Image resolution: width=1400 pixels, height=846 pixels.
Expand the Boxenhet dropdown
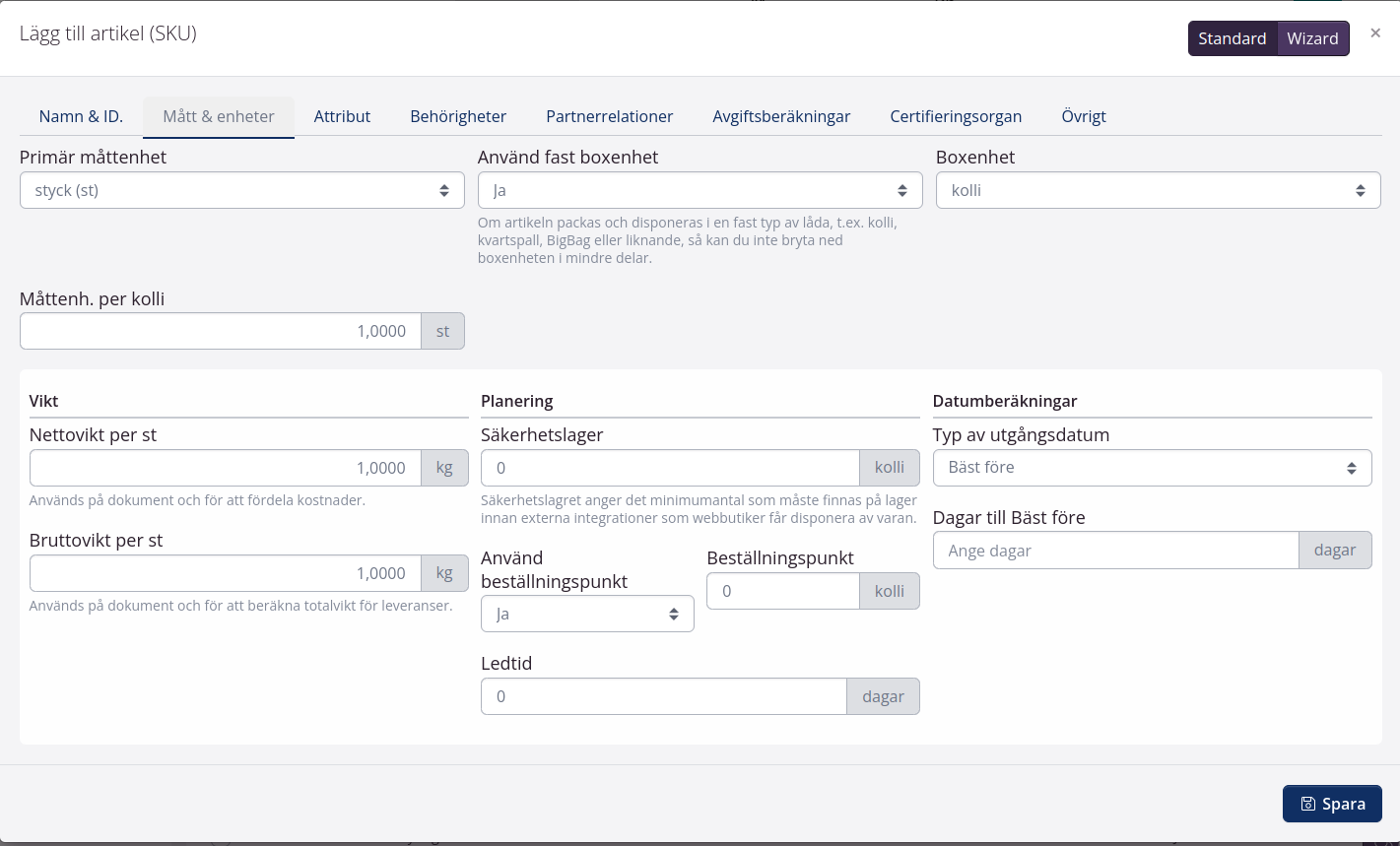click(x=1158, y=190)
